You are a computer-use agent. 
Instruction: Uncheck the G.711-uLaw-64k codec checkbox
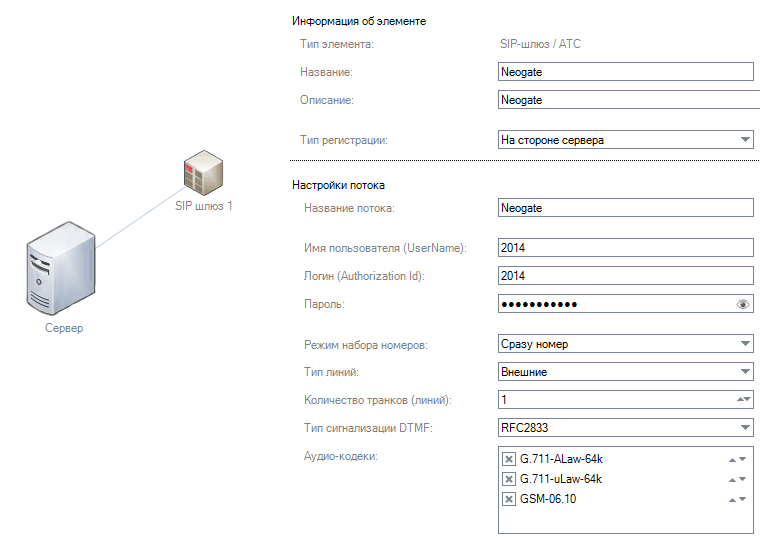(x=508, y=479)
